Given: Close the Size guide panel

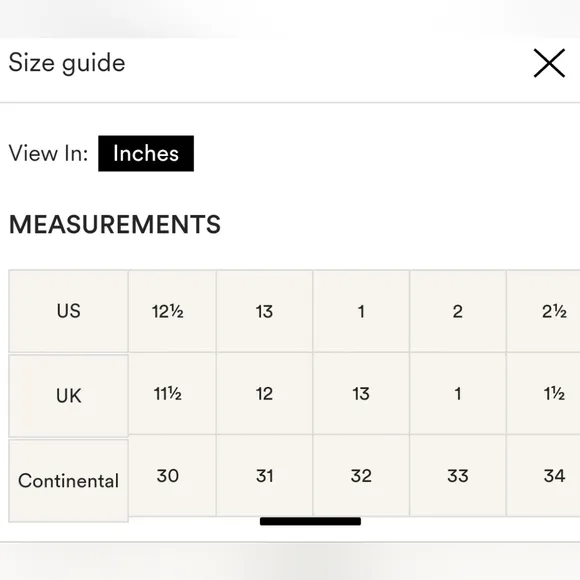Looking at the screenshot, I should pyautogui.click(x=549, y=63).
